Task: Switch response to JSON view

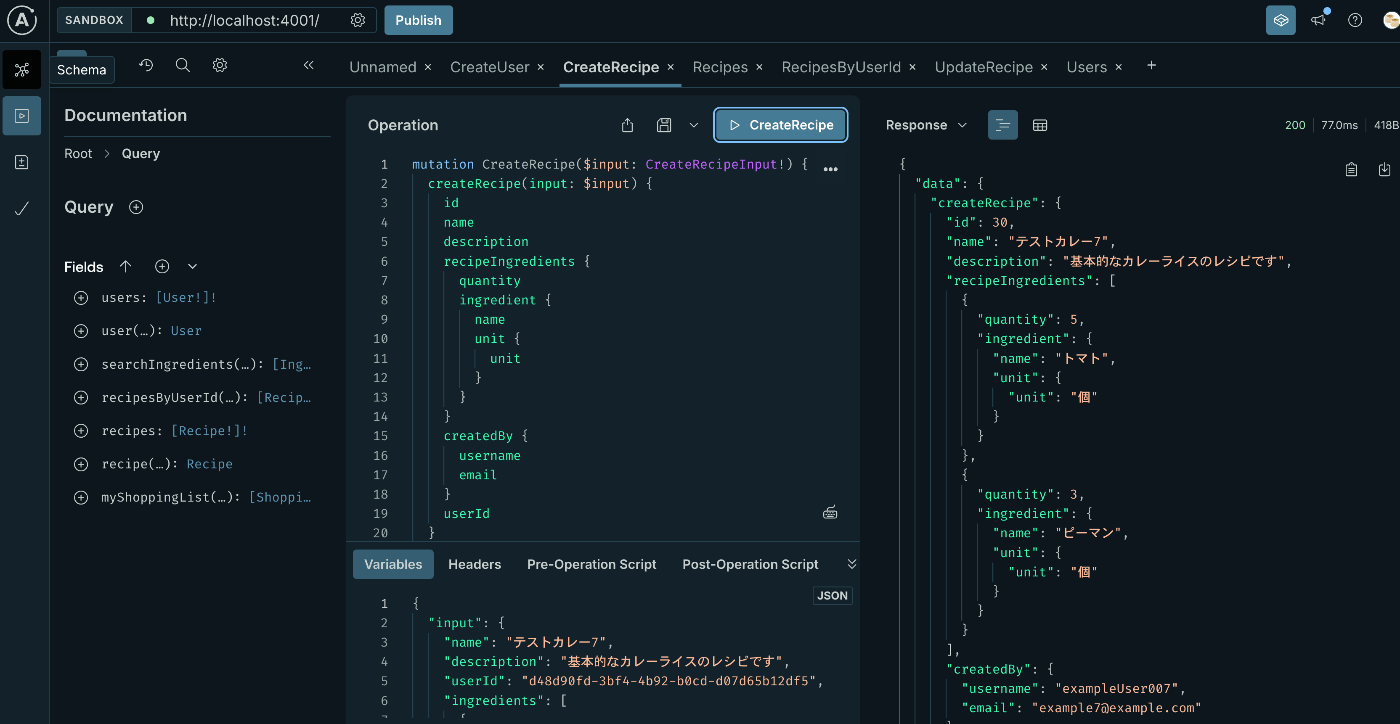Action: click(1003, 125)
